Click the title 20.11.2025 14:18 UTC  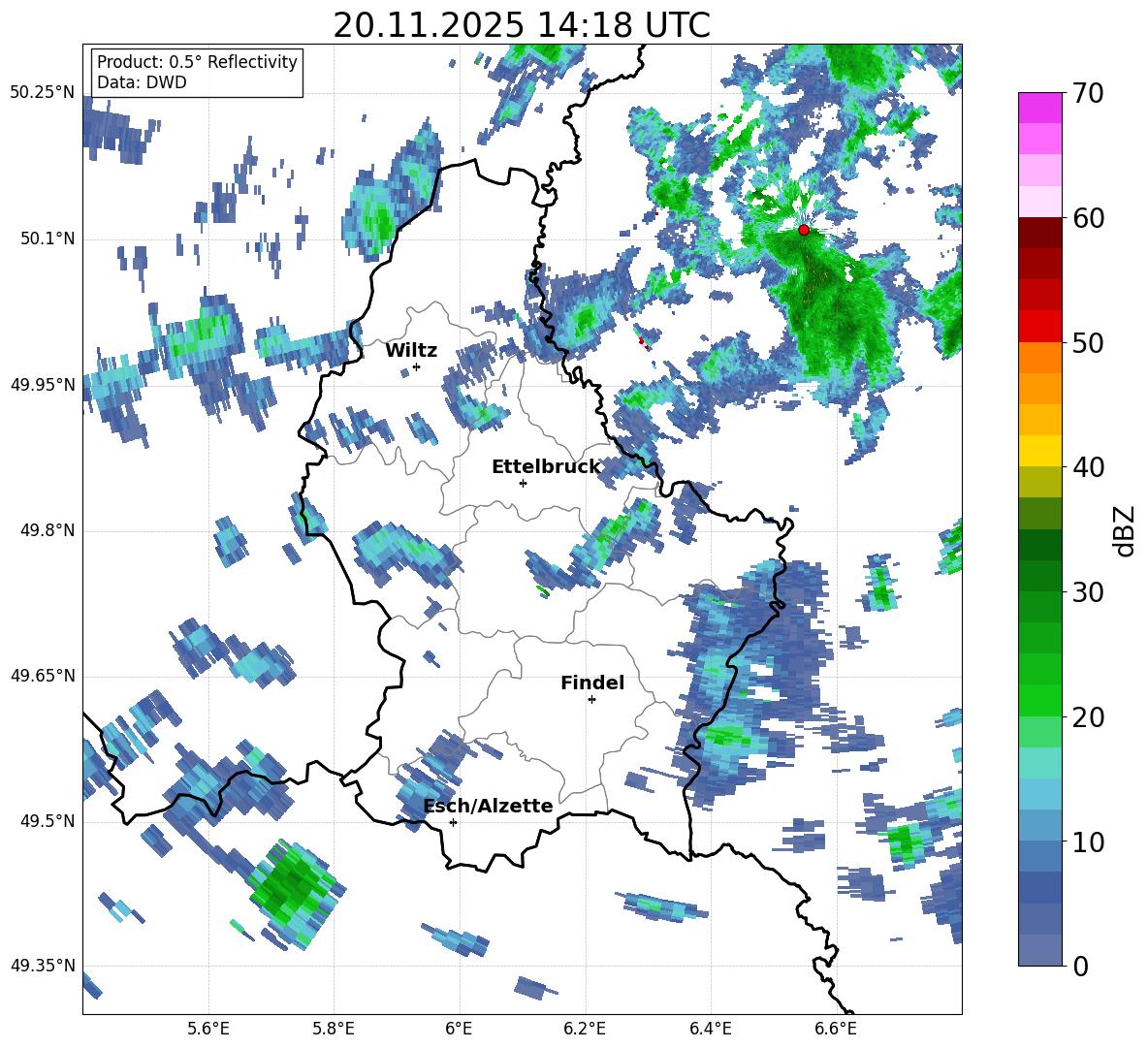click(522, 25)
